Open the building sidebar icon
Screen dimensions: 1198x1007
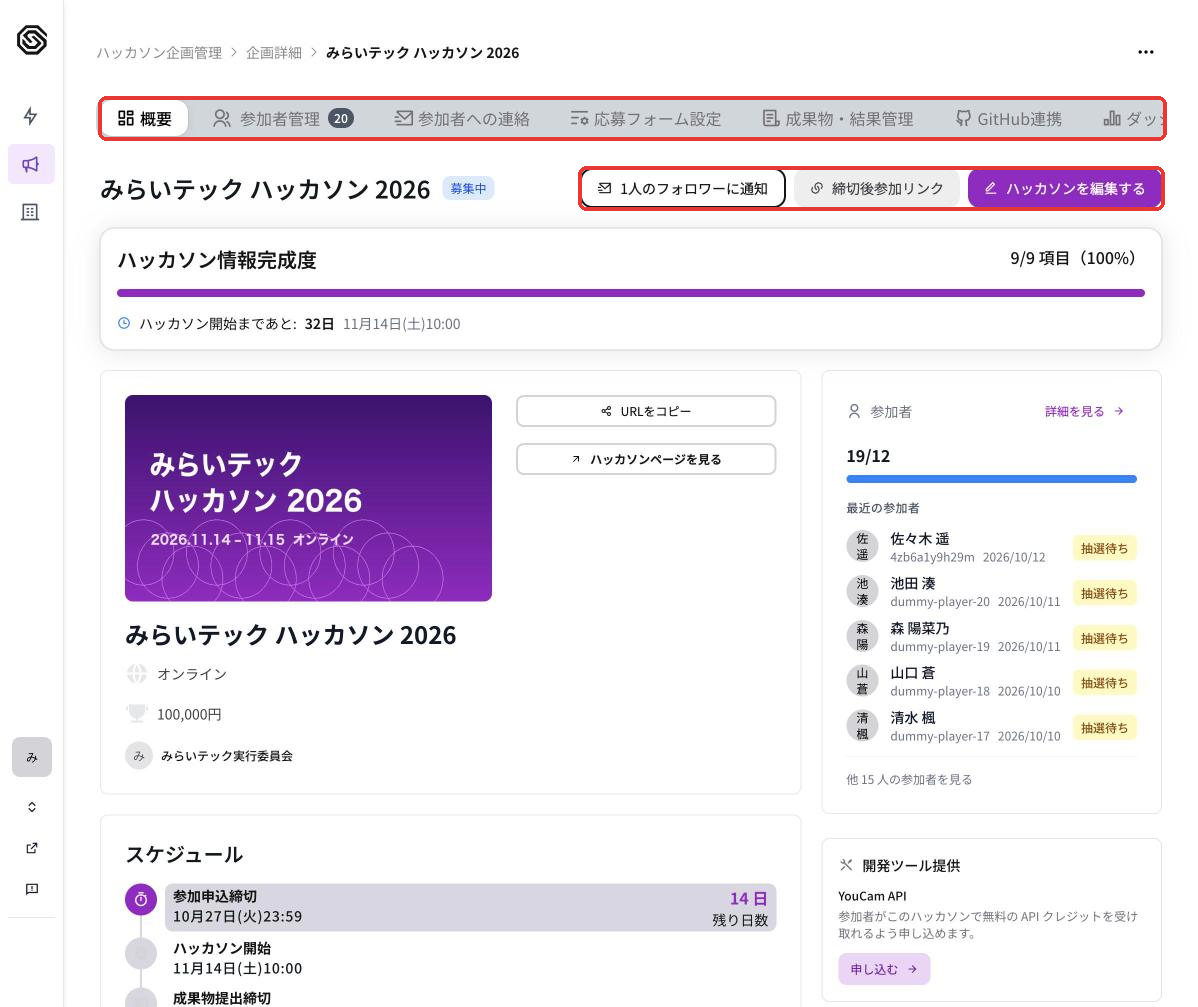[31, 212]
